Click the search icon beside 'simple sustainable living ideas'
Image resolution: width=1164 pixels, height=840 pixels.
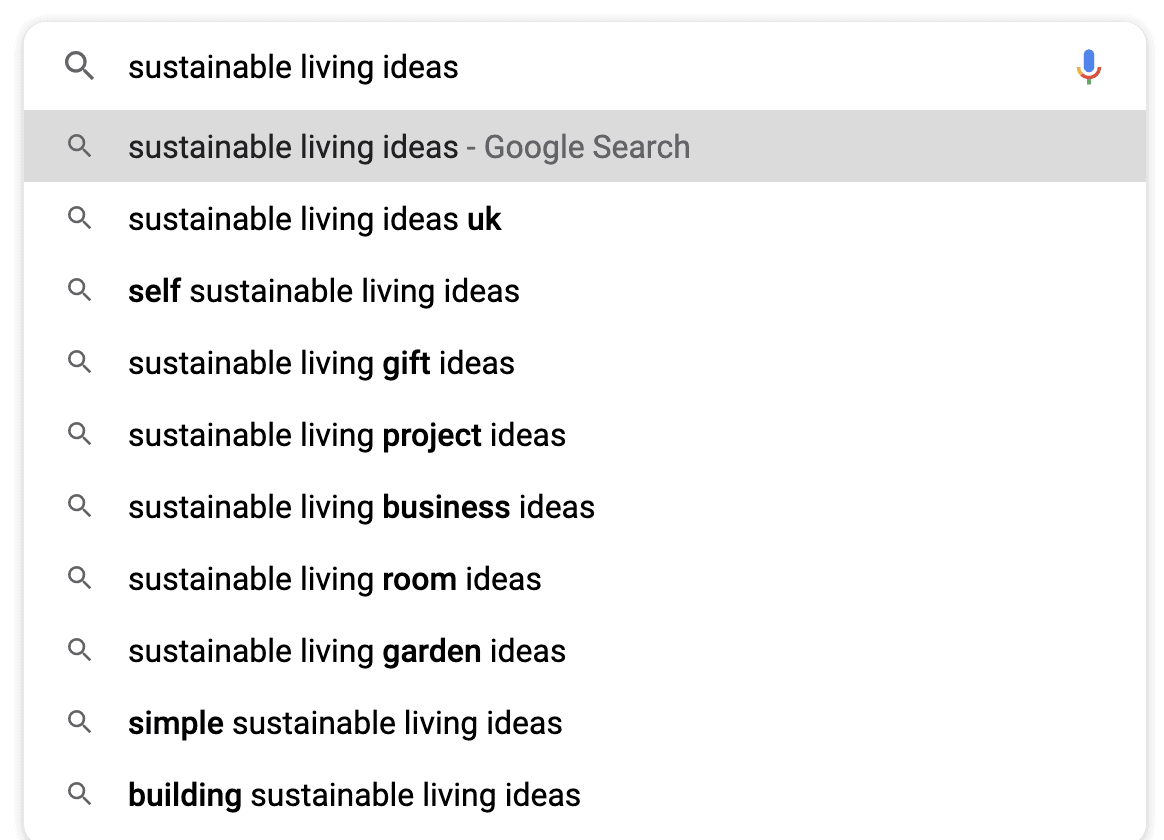tap(80, 723)
